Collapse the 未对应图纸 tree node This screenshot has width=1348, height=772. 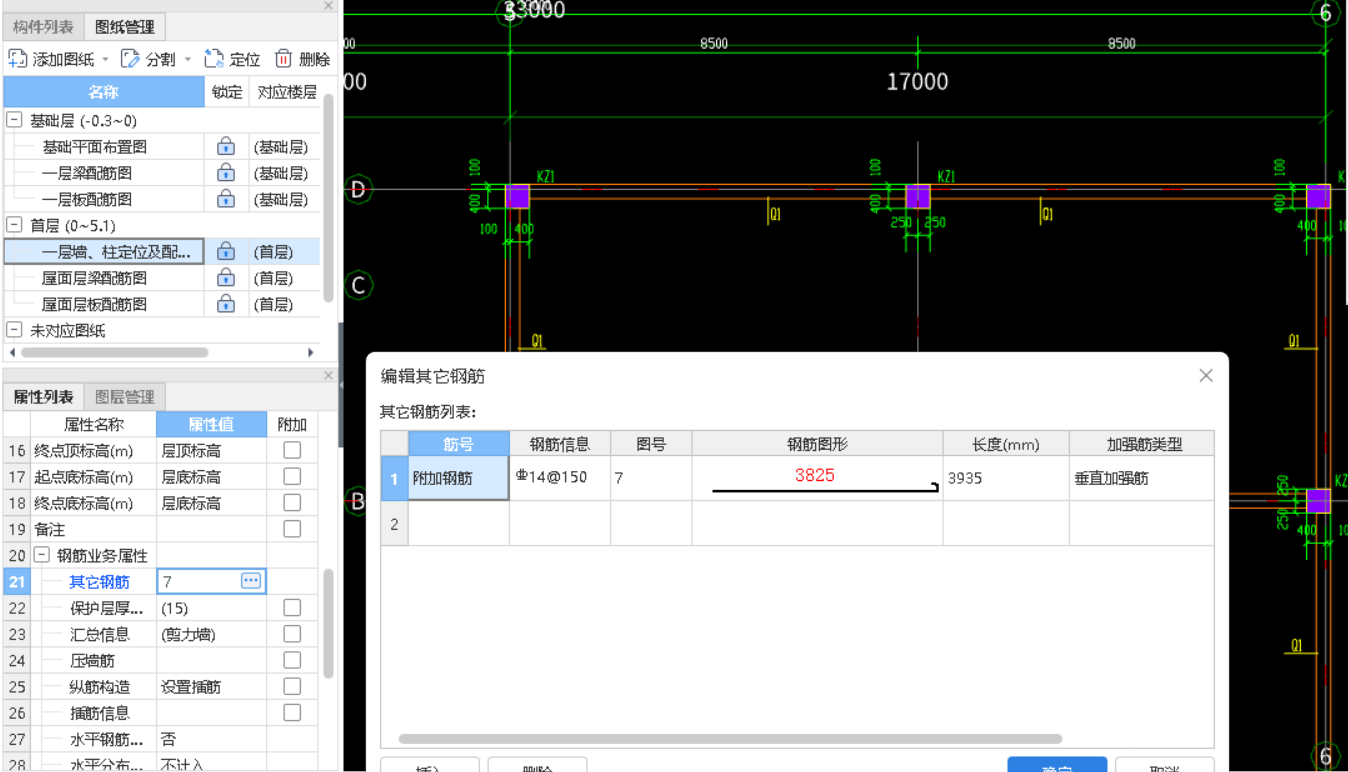pos(15,330)
